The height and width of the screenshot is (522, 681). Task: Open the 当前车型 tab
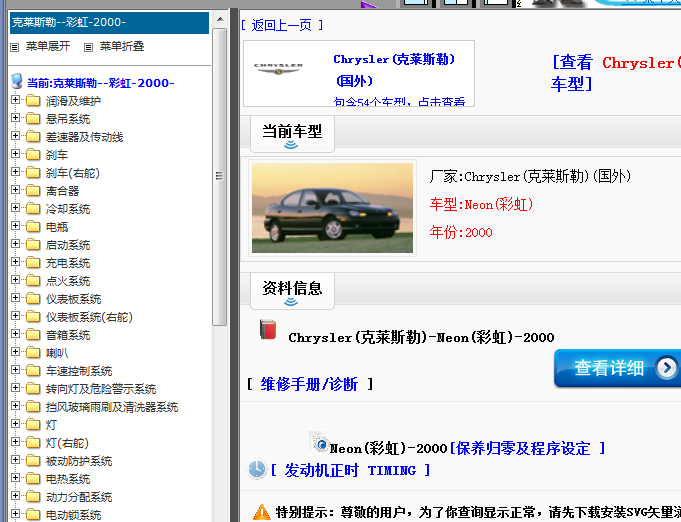tap(292, 134)
